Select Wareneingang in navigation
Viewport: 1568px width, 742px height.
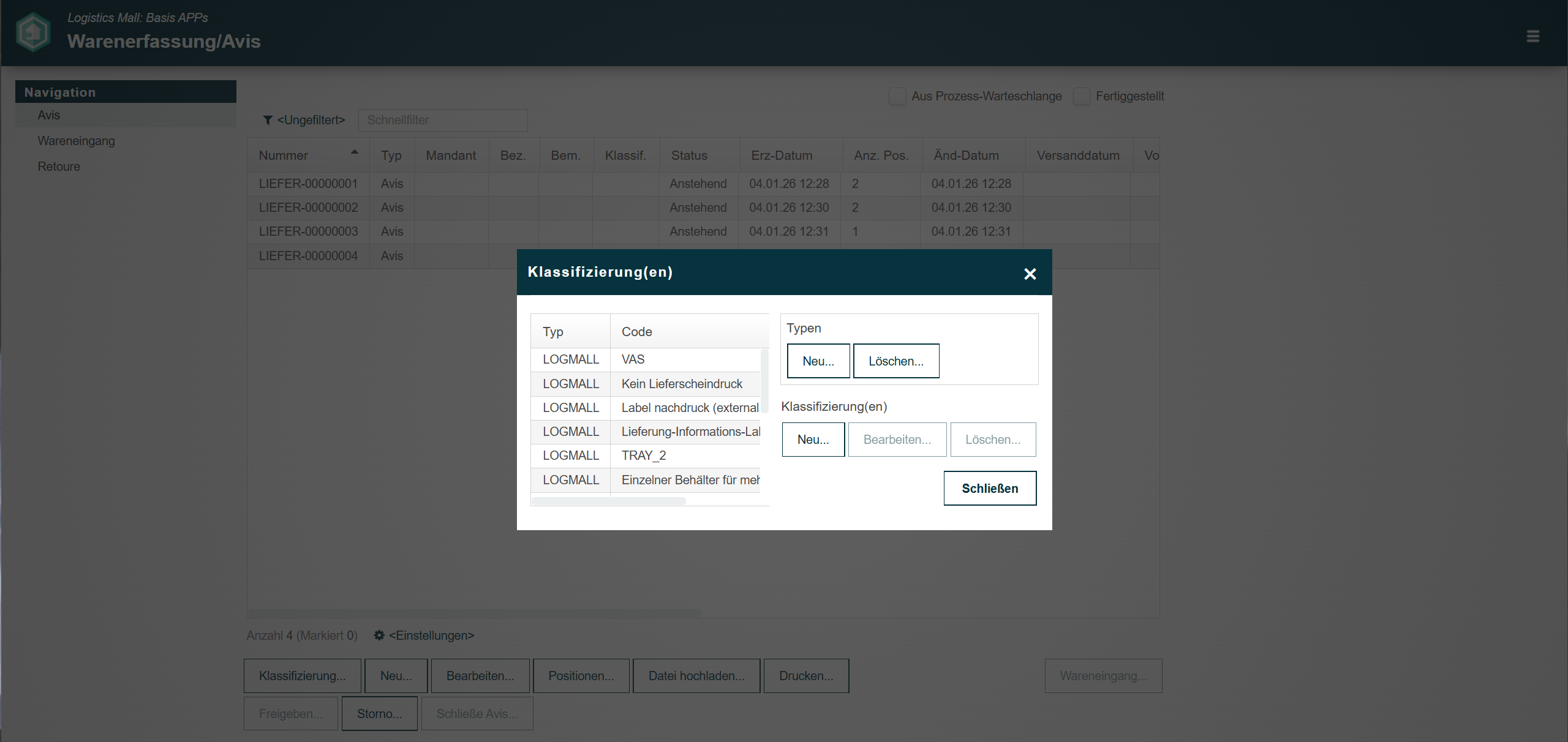(x=76, y=141)
